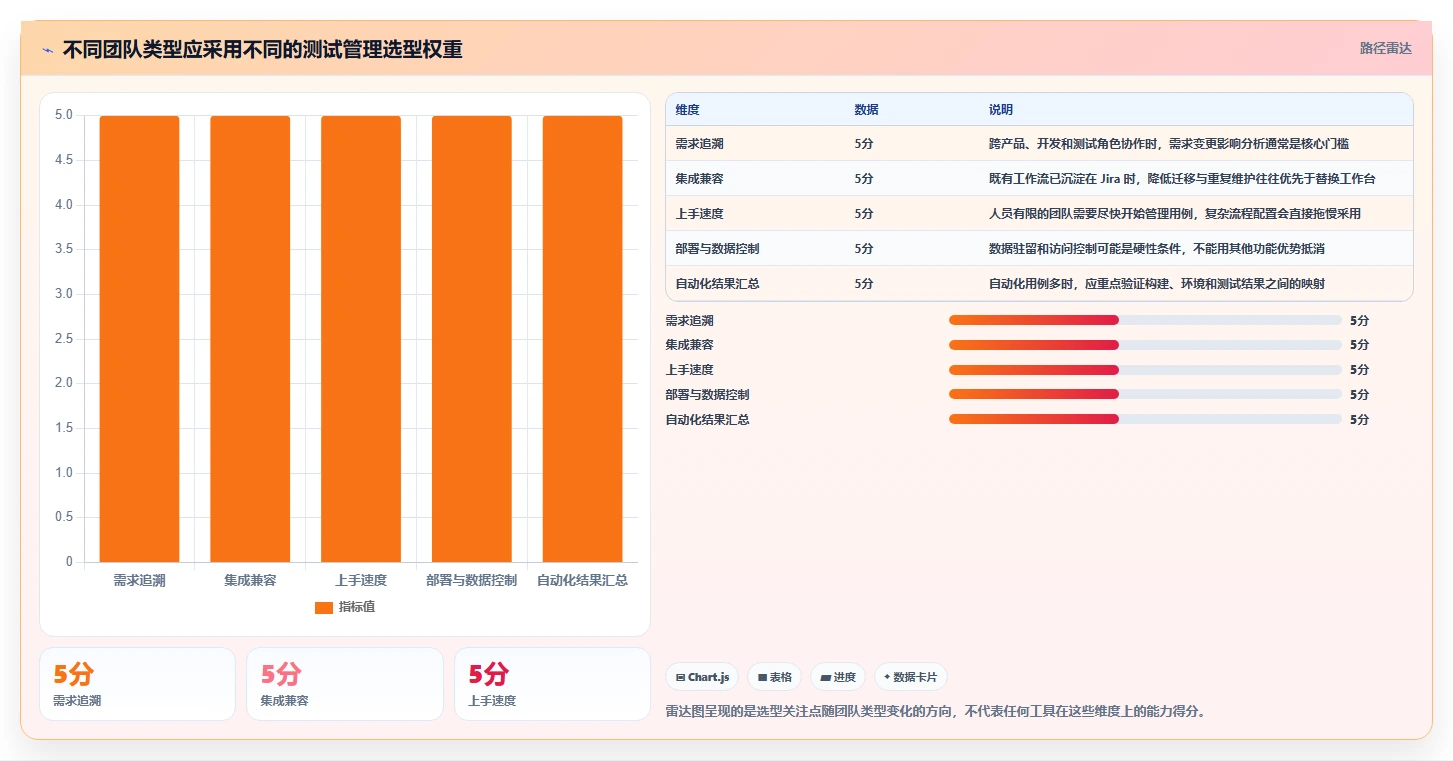This screenshot has height=761, width=1453.
Task: Select the 需求追溯 table row cell
Action: [699, 144]
